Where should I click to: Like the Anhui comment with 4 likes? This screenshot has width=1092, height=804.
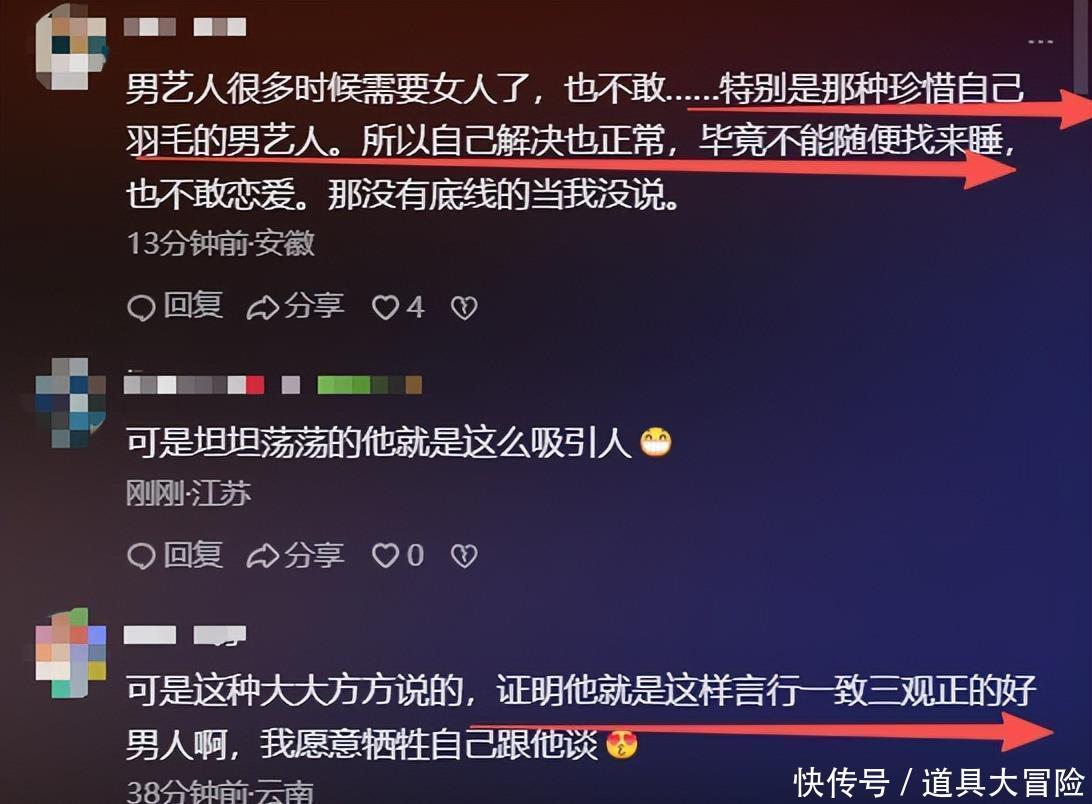[385, 307]
